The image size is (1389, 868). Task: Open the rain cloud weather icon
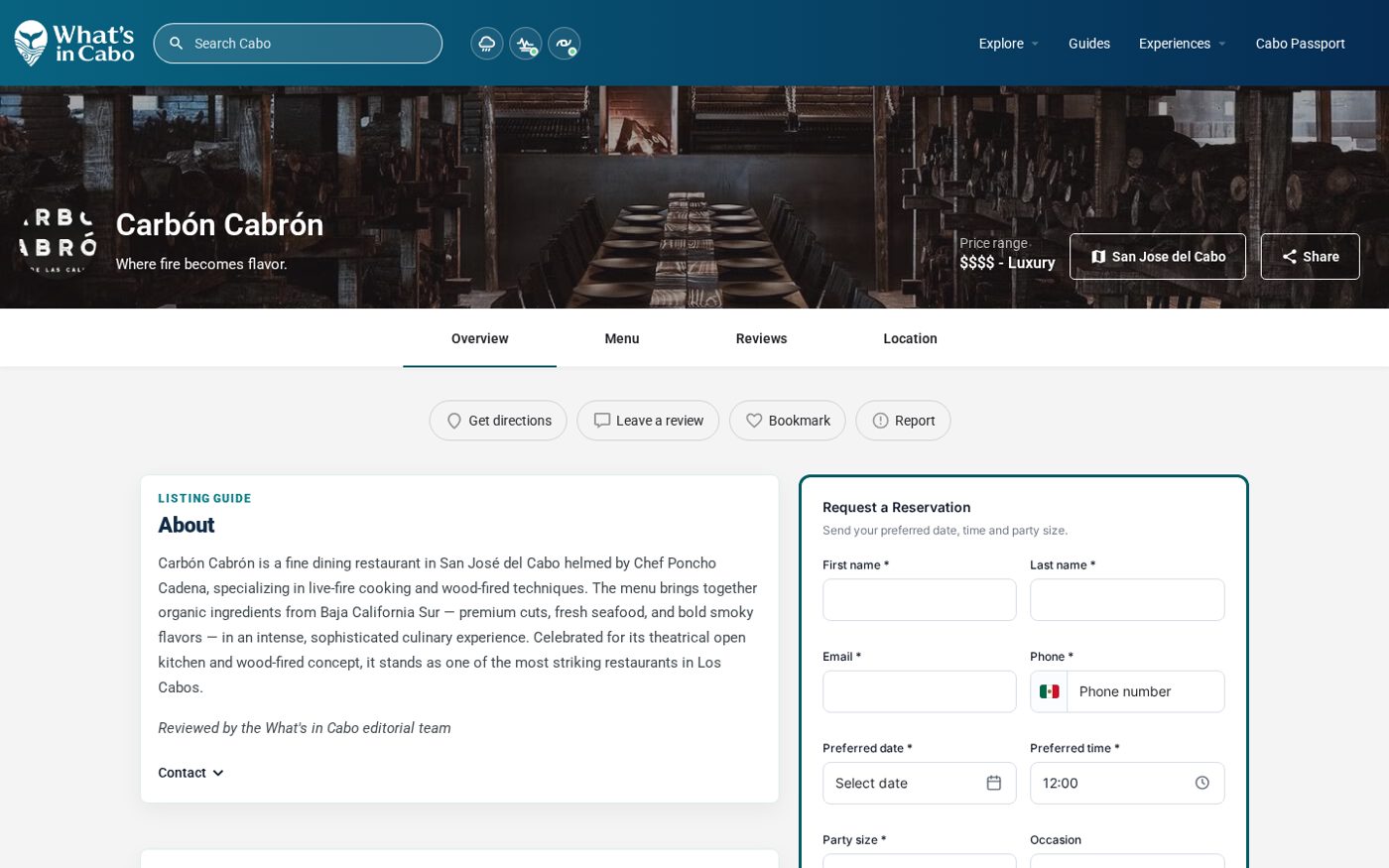tap(486, 44)
